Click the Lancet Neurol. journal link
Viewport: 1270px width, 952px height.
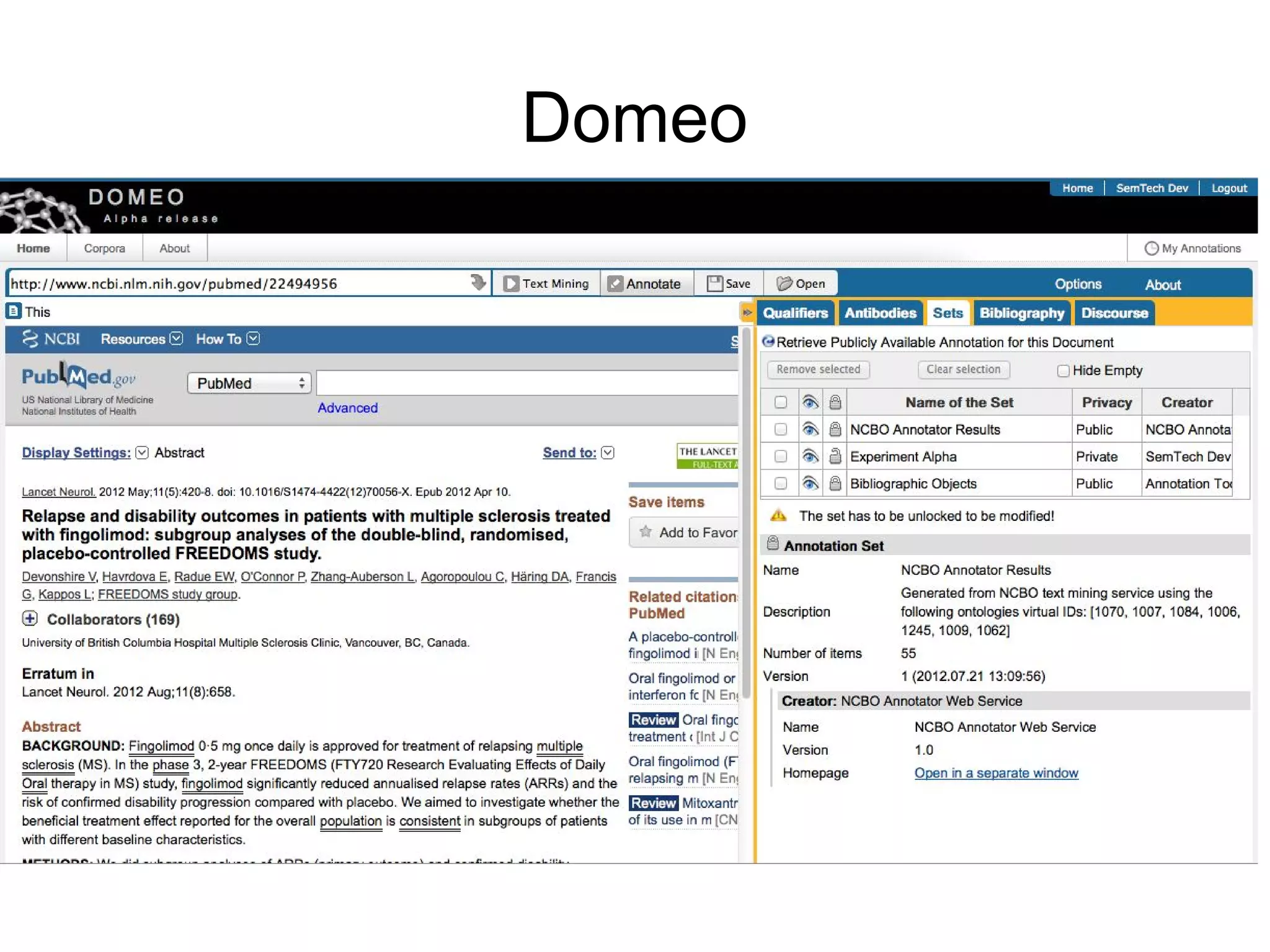coord(59,492)
